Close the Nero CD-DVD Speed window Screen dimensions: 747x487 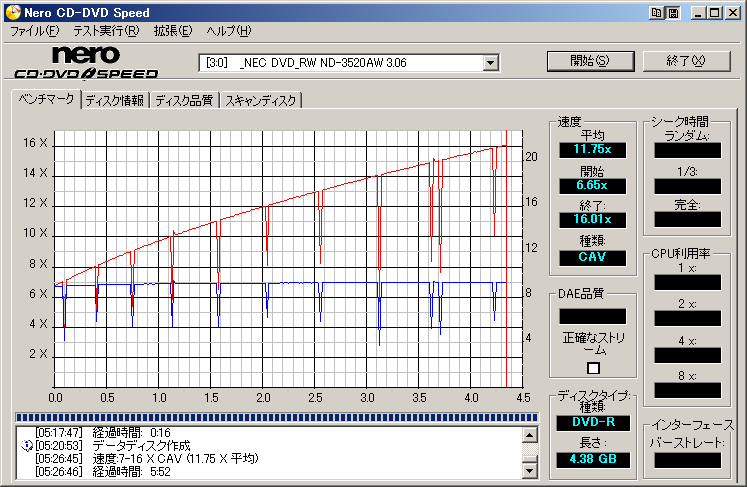pos(732,13)
